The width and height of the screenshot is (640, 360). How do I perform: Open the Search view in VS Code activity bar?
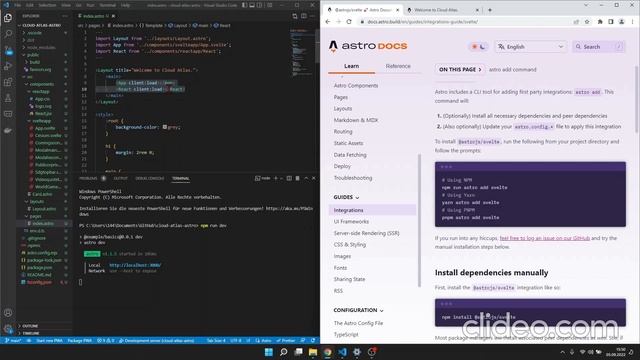click(8, 34)
